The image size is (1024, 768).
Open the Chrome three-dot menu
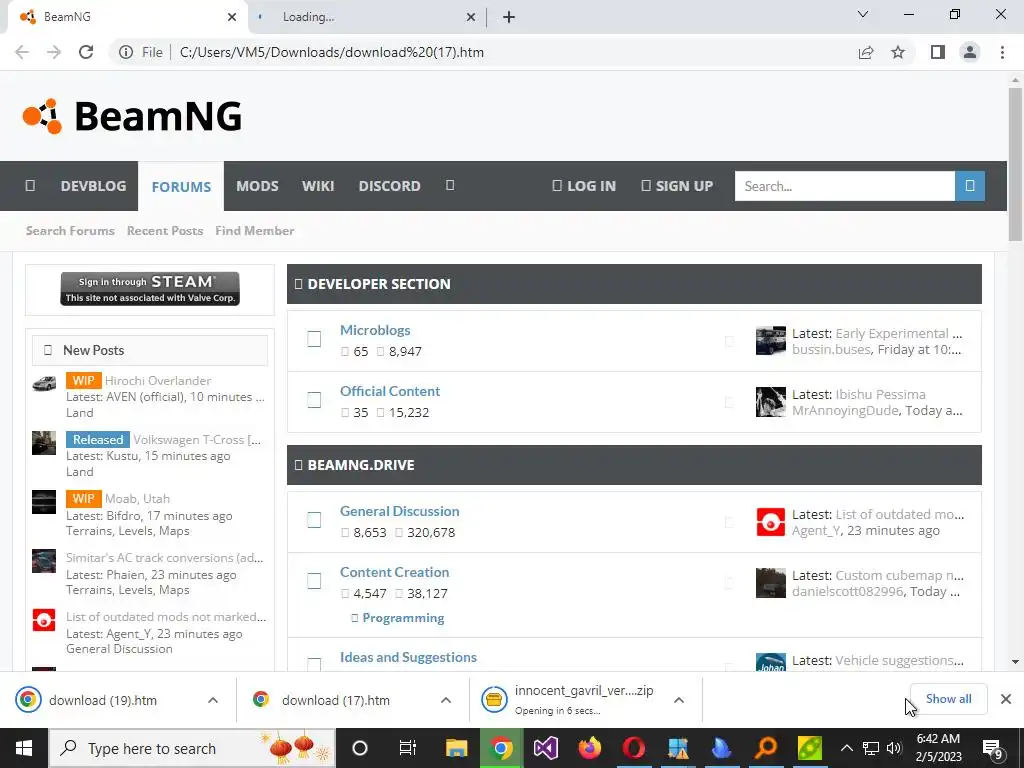point(1002,52)
